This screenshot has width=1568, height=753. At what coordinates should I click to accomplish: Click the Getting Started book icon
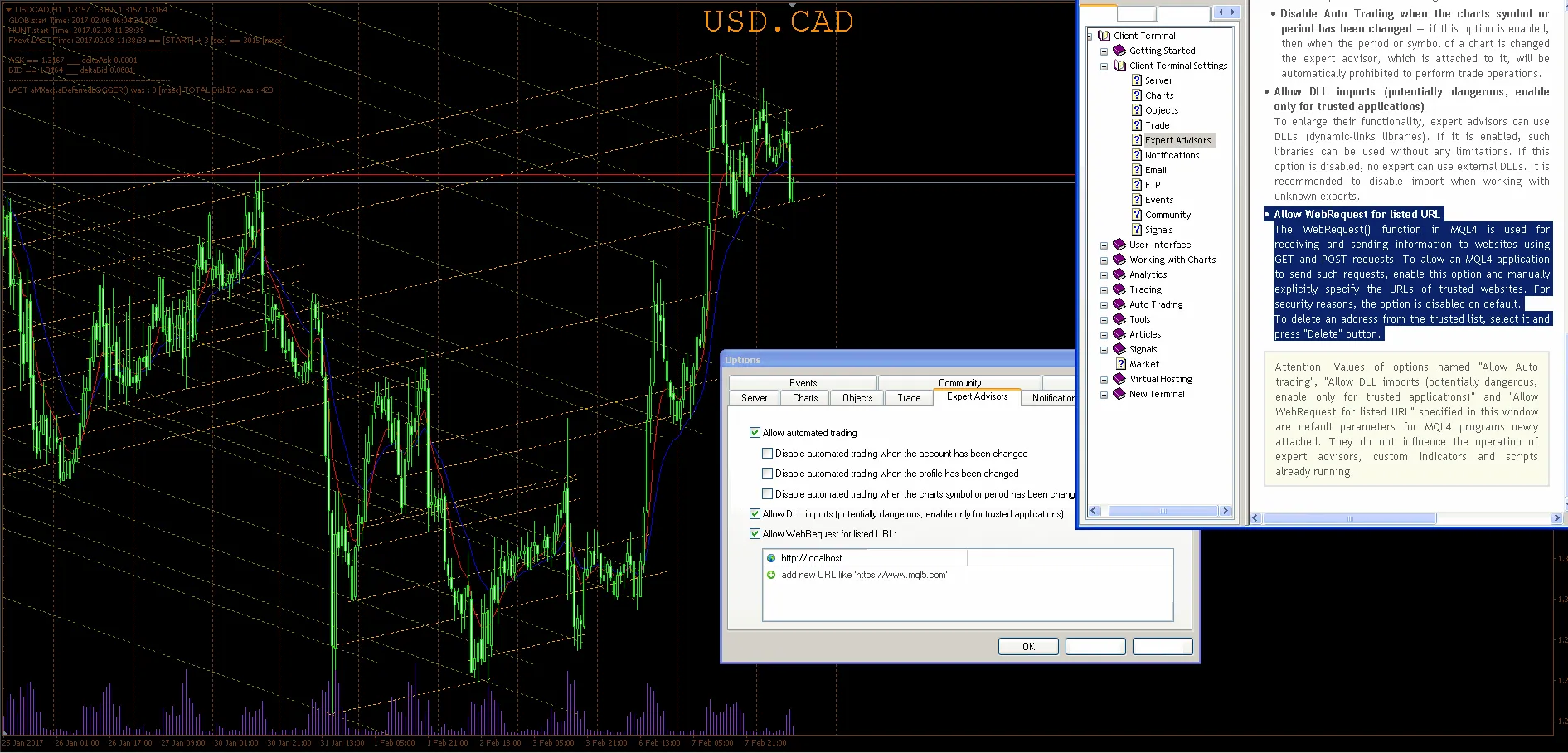[x=1119, y=51]
